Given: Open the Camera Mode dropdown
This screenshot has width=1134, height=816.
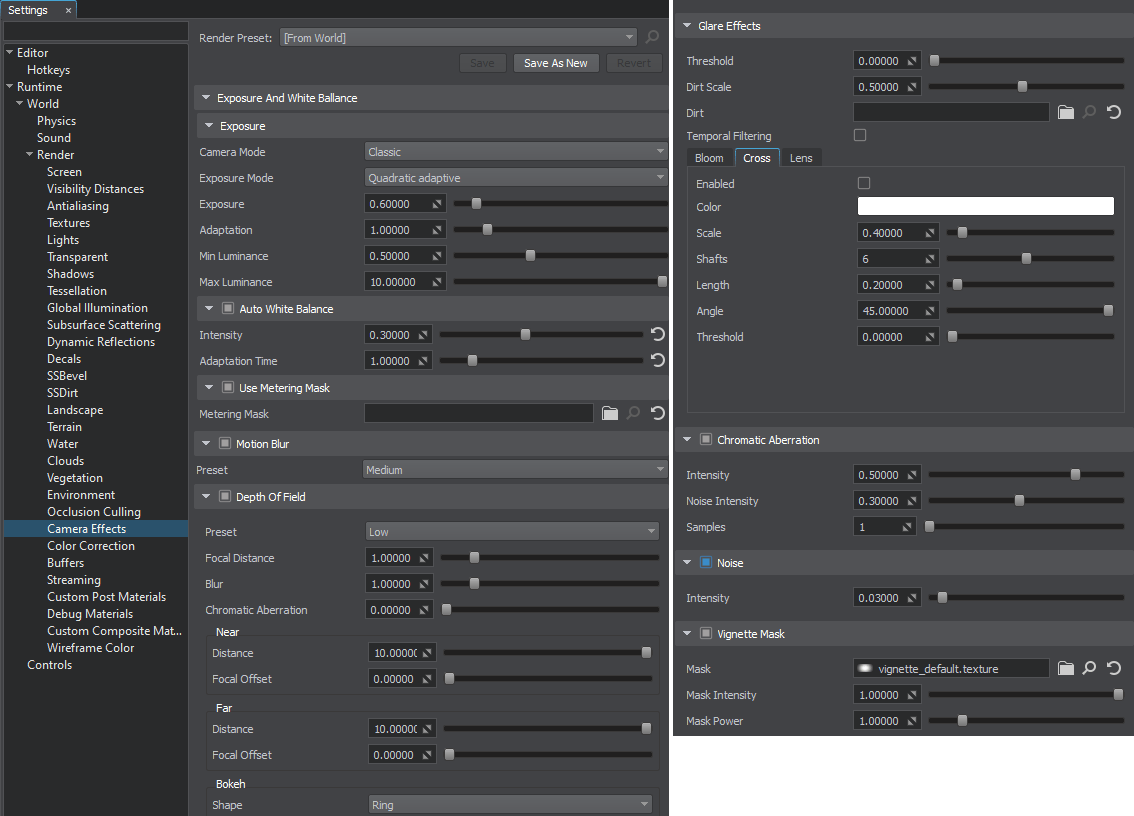Looking at the screenshot, I should 516,152.
